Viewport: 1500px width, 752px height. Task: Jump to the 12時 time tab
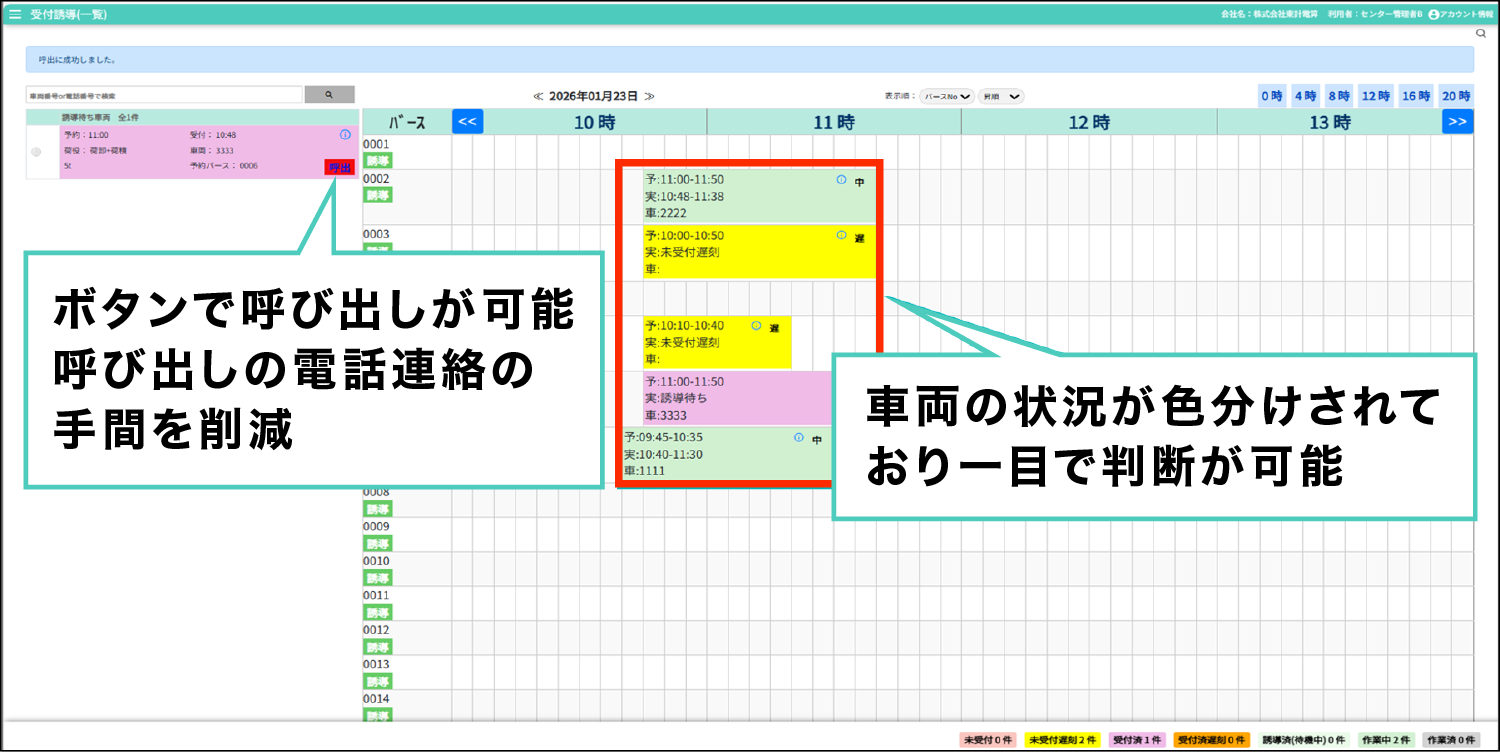coord(1376,96)
